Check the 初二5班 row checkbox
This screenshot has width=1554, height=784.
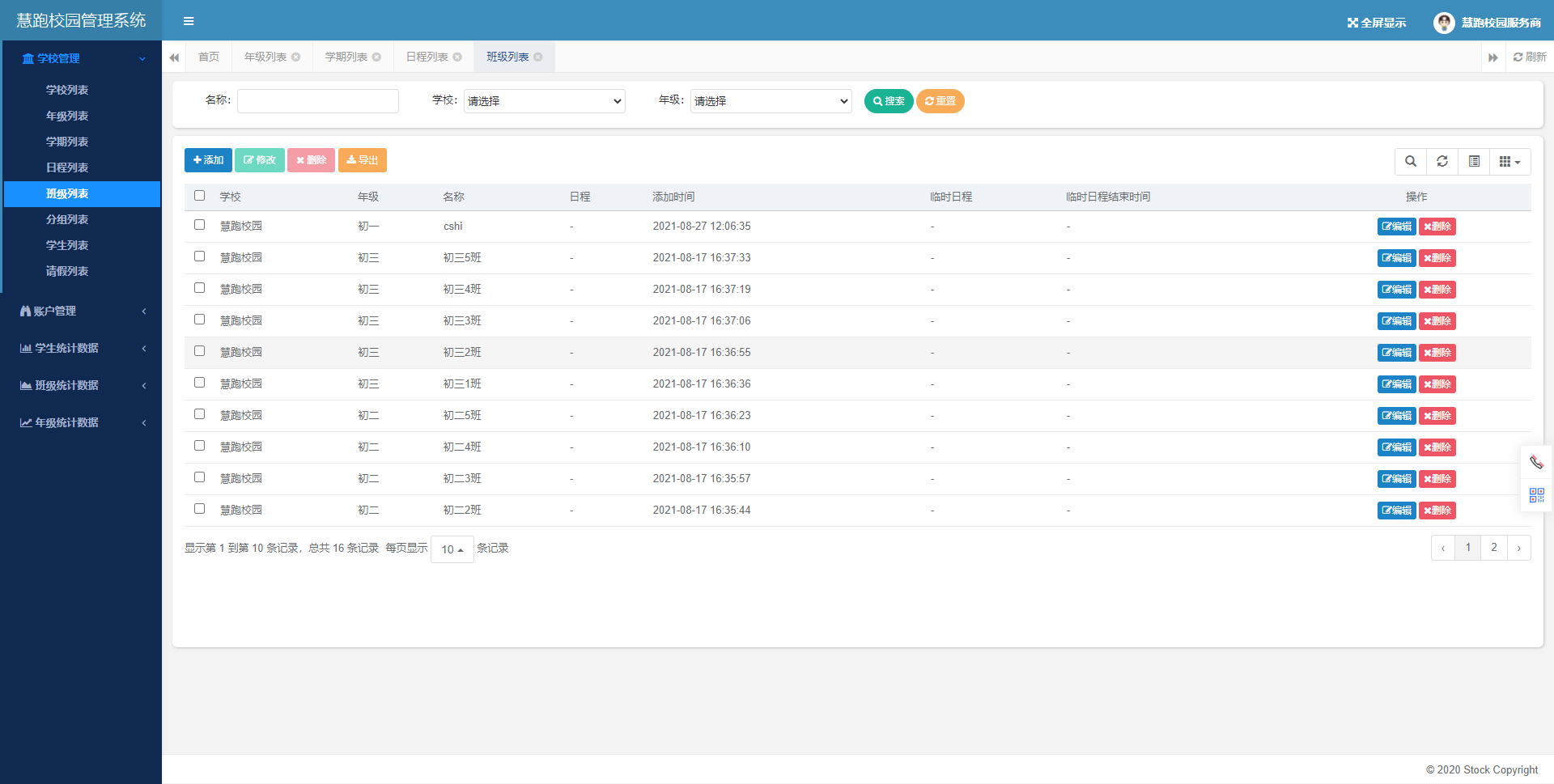pos(200,414)
